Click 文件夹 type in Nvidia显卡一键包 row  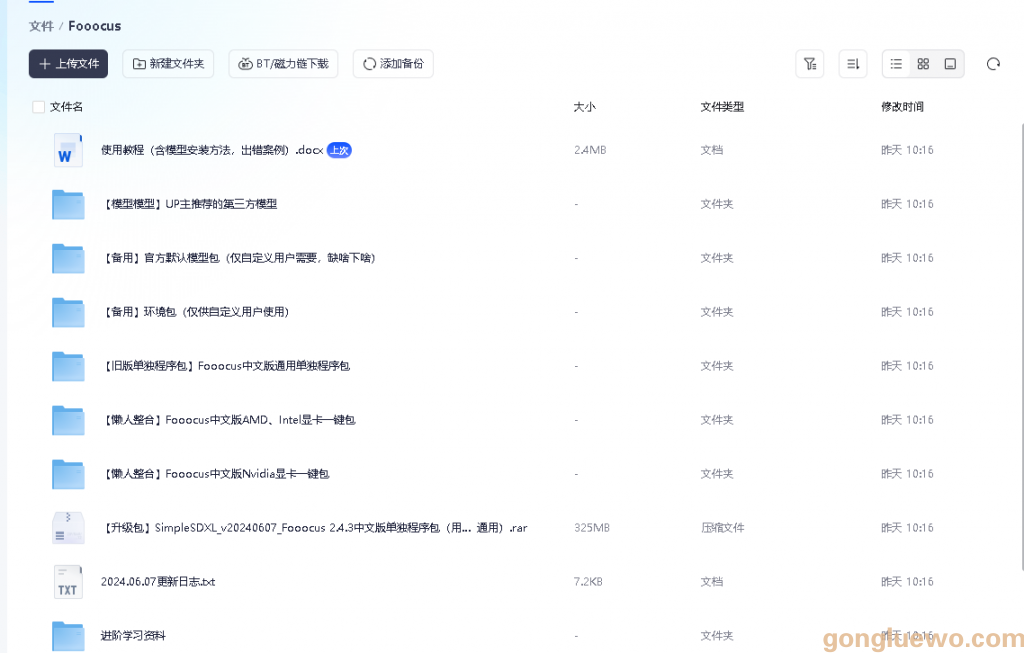(x=717, y=474)
